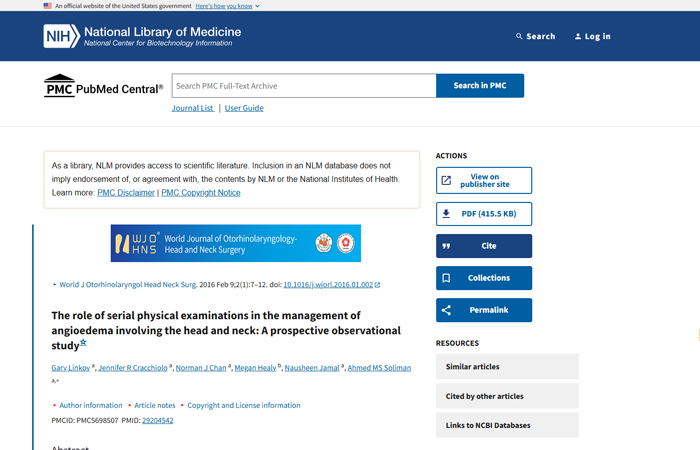Open View on publisher site button

click(484, 180)
